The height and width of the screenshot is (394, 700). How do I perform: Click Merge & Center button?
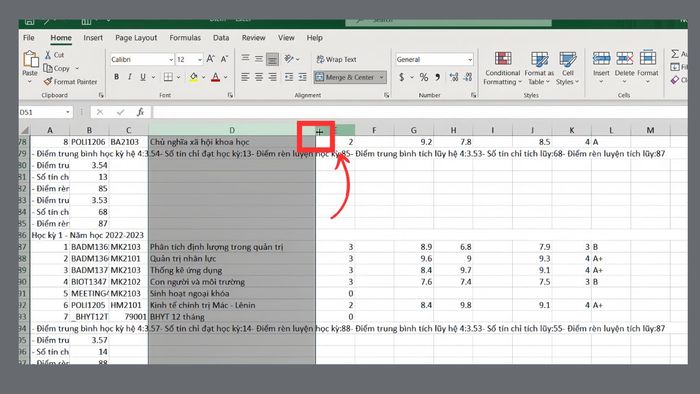coord(345,77)
